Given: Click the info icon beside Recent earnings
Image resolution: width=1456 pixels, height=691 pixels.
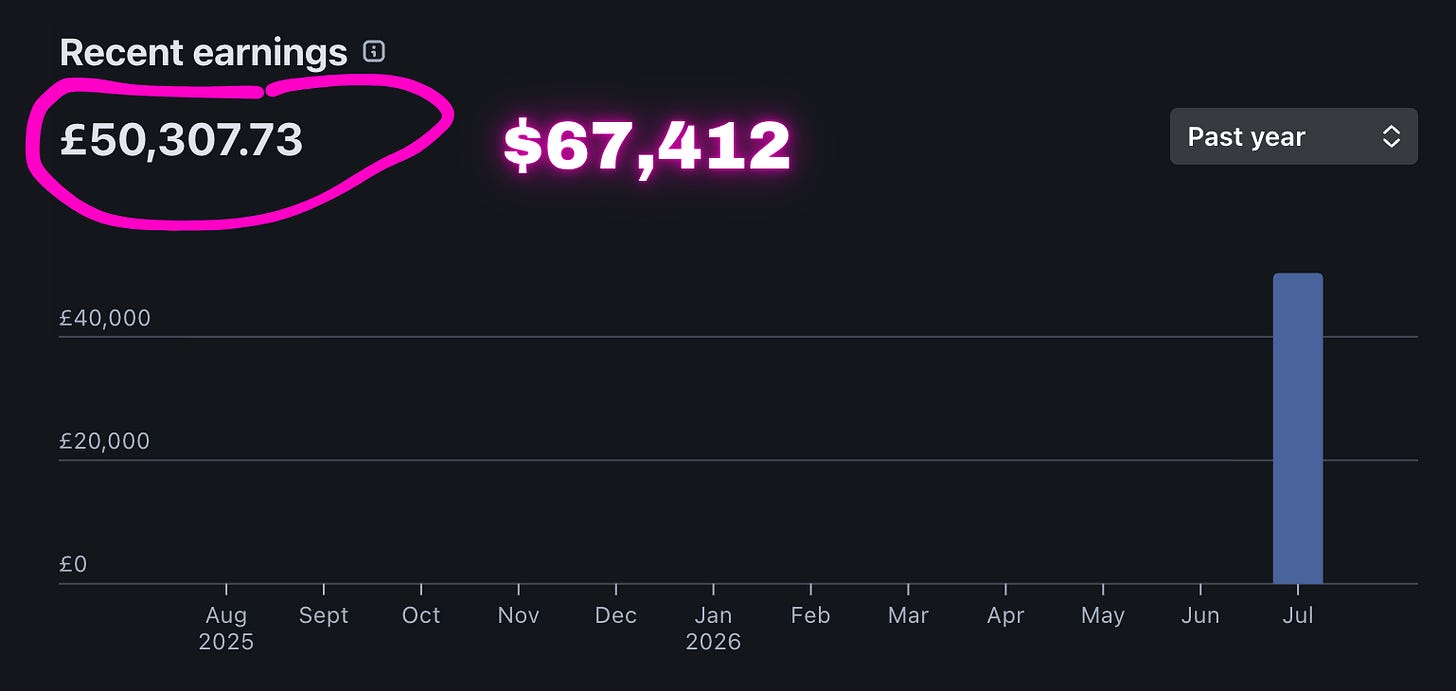Looking at the screenshot, I should [x=374, y=51].
